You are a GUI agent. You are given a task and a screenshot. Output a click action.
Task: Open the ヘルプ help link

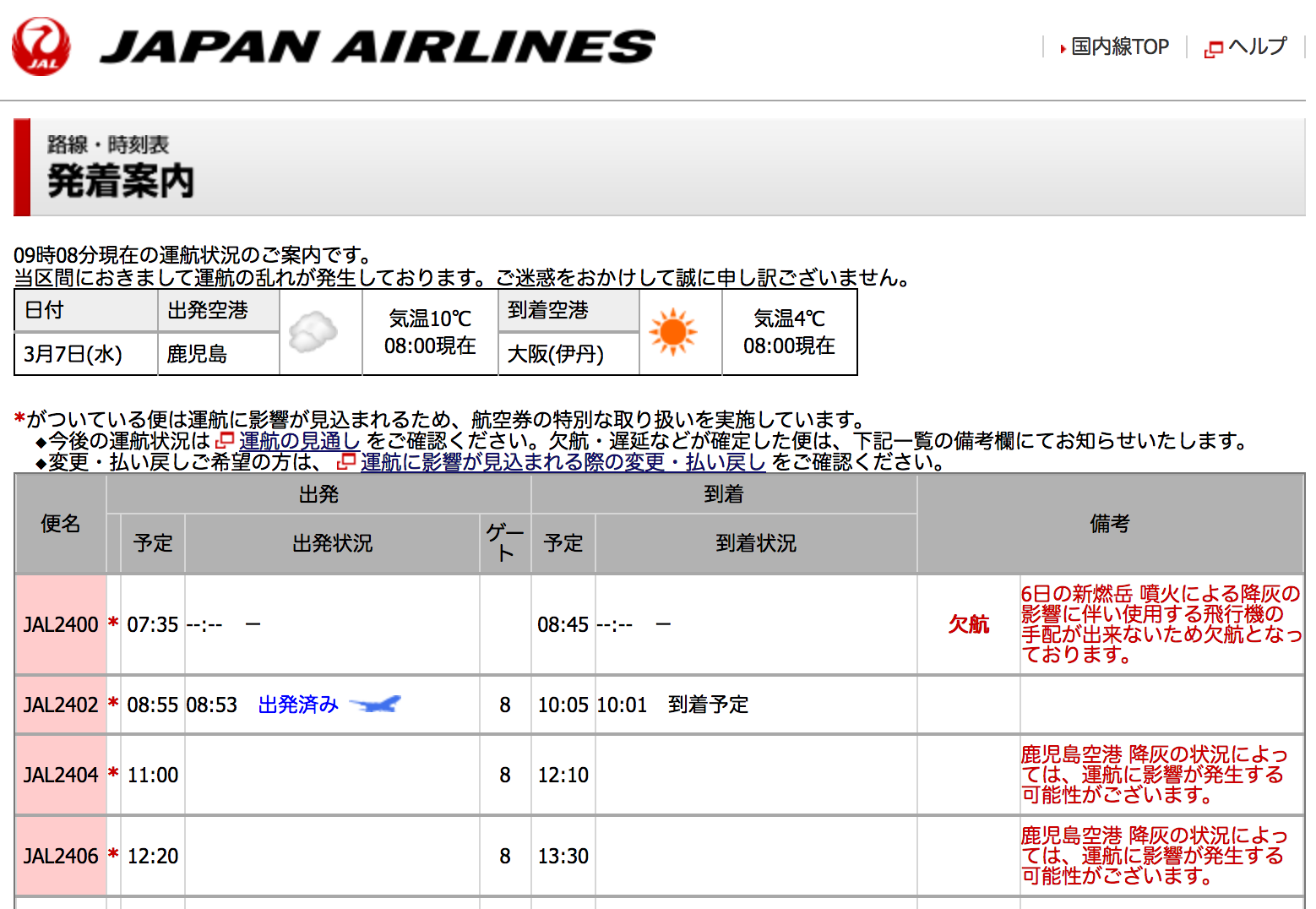tap(1258, 46)
